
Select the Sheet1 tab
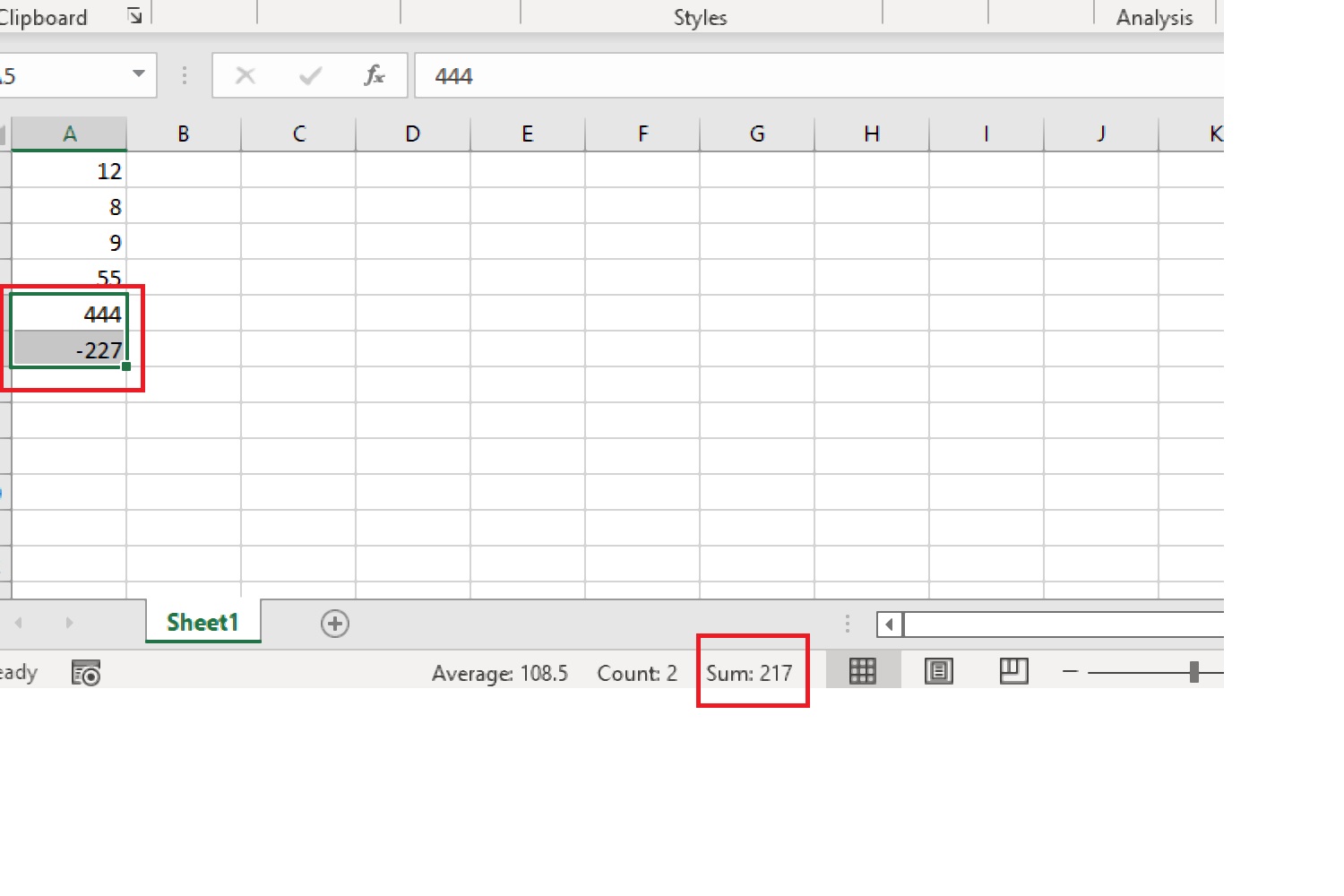202,623
